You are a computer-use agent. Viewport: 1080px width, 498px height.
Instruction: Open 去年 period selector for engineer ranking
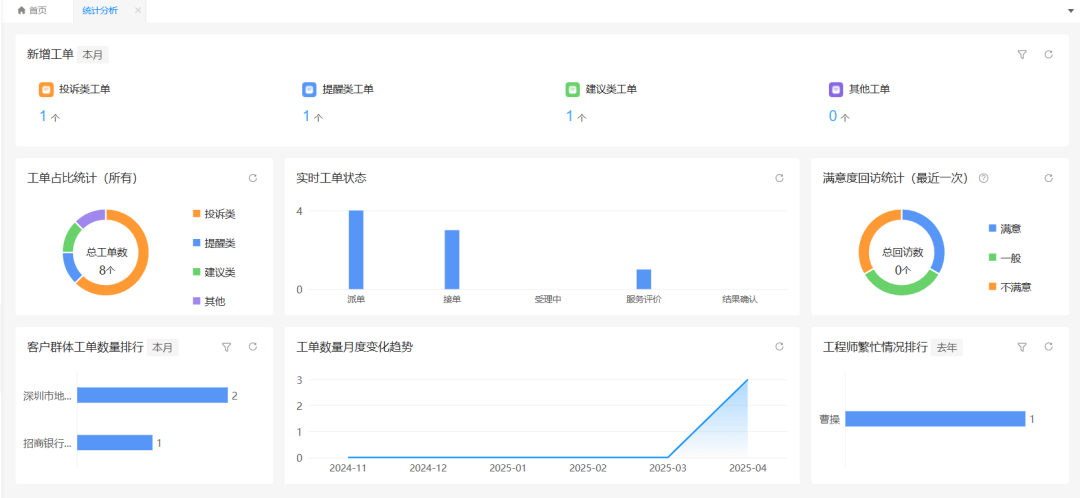point(946,347)
